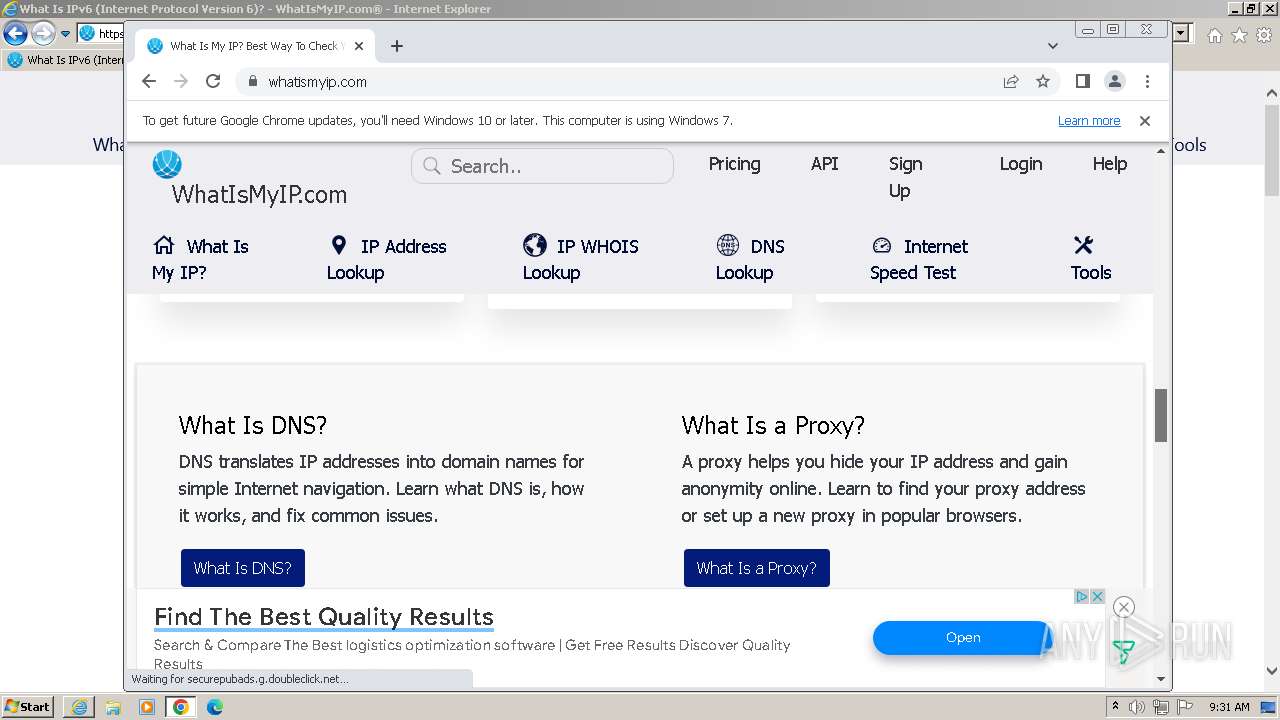Viewport: 1280px width, 720px height.
Task: Click Internet Explorer's Back button
Action: pos(16,33)
